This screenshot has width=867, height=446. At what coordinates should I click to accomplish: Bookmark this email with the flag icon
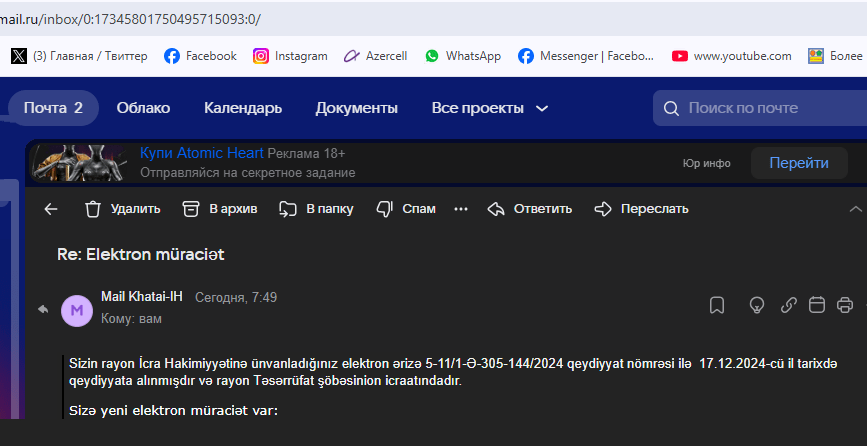716,305
